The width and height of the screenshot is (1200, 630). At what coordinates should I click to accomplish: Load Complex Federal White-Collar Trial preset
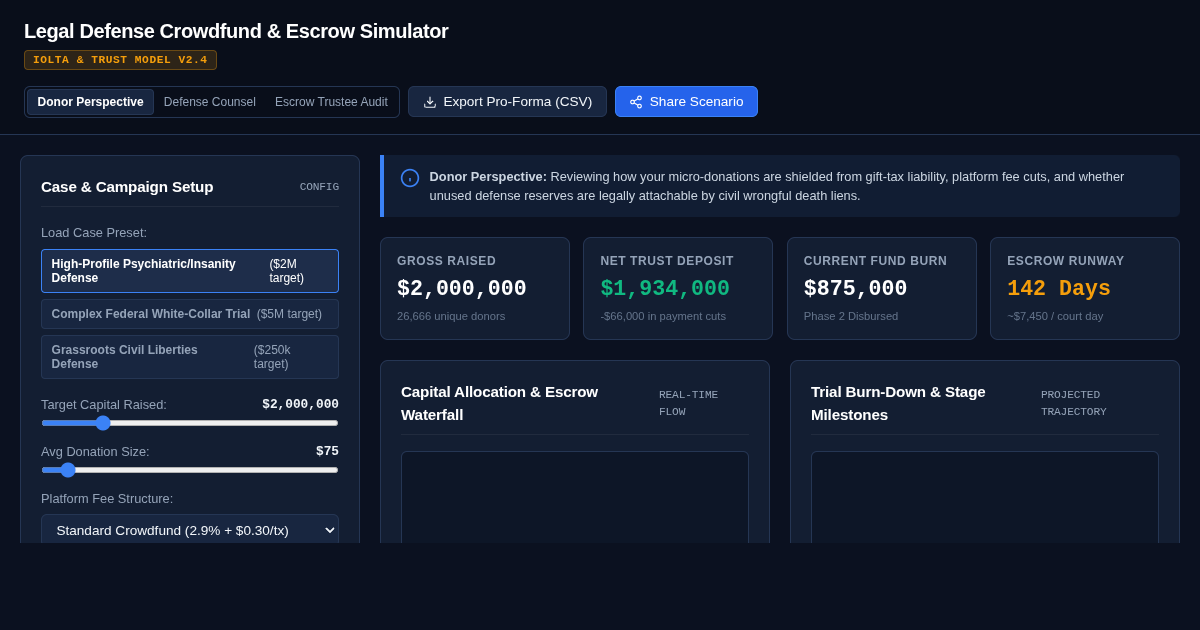pyautogui.click(x=190, y=314)
